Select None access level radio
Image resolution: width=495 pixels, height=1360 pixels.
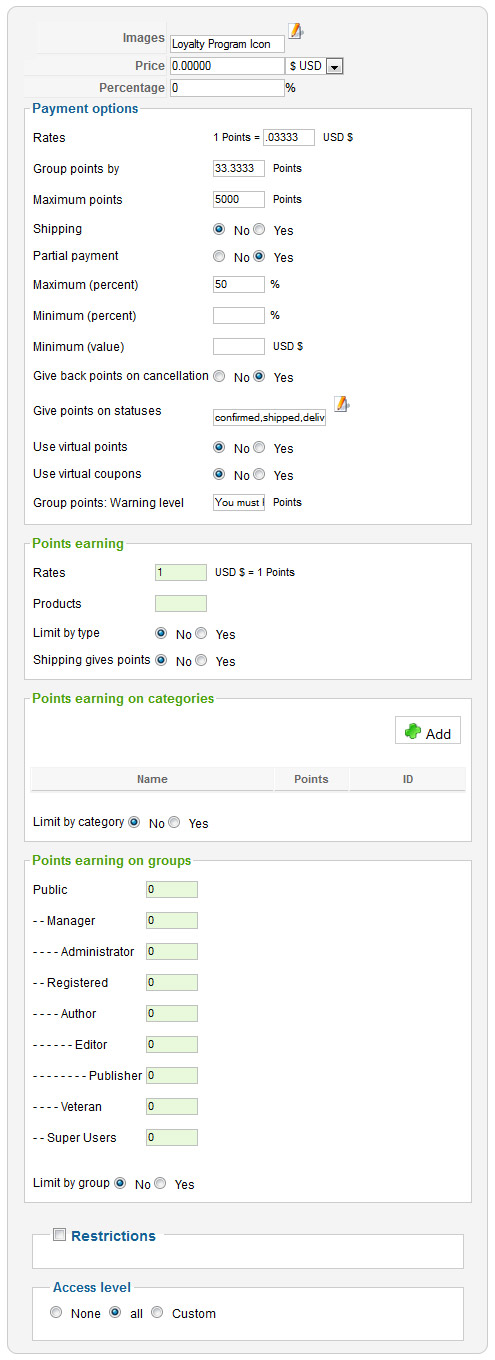56,1313
